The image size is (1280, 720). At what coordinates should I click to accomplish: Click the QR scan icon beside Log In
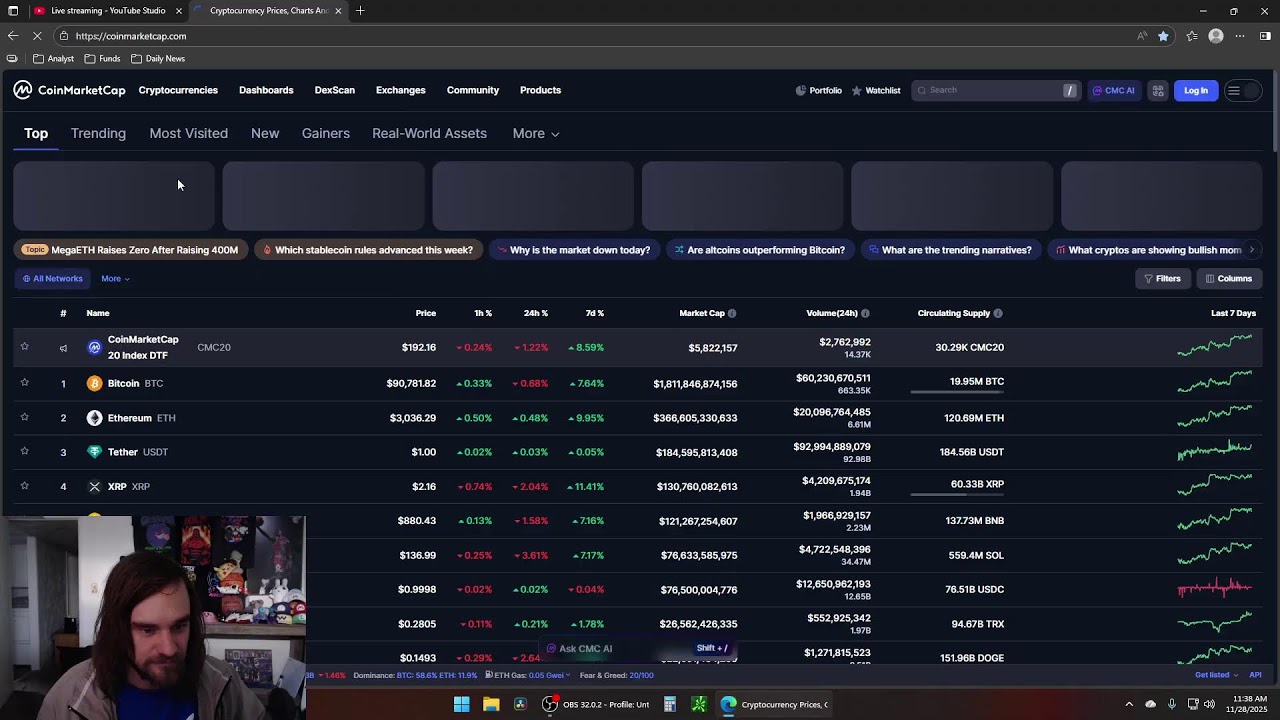[1158, 90]
